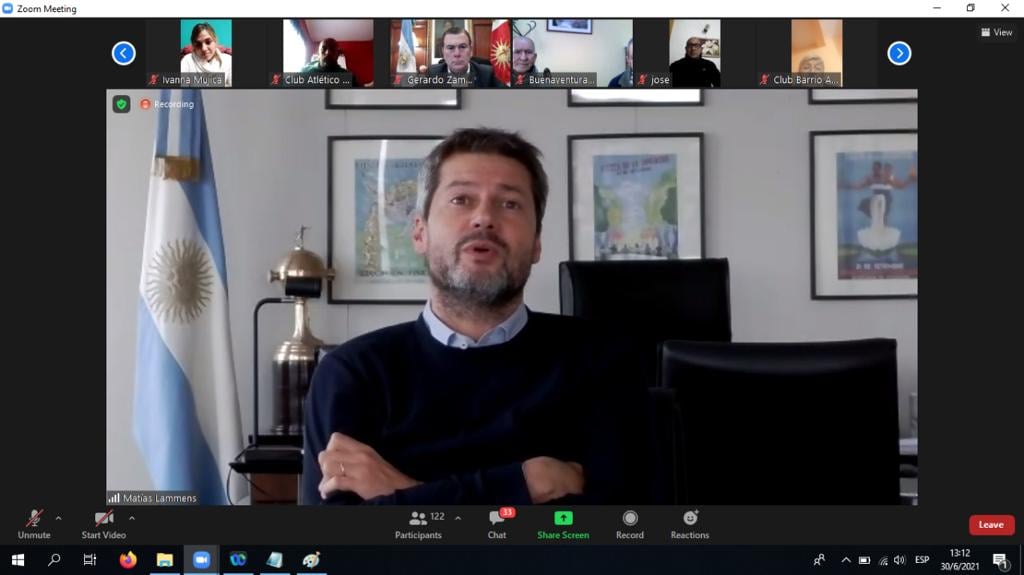Open Firefox from the taskbar
The image size is (1024, 575).
(127, 560)
